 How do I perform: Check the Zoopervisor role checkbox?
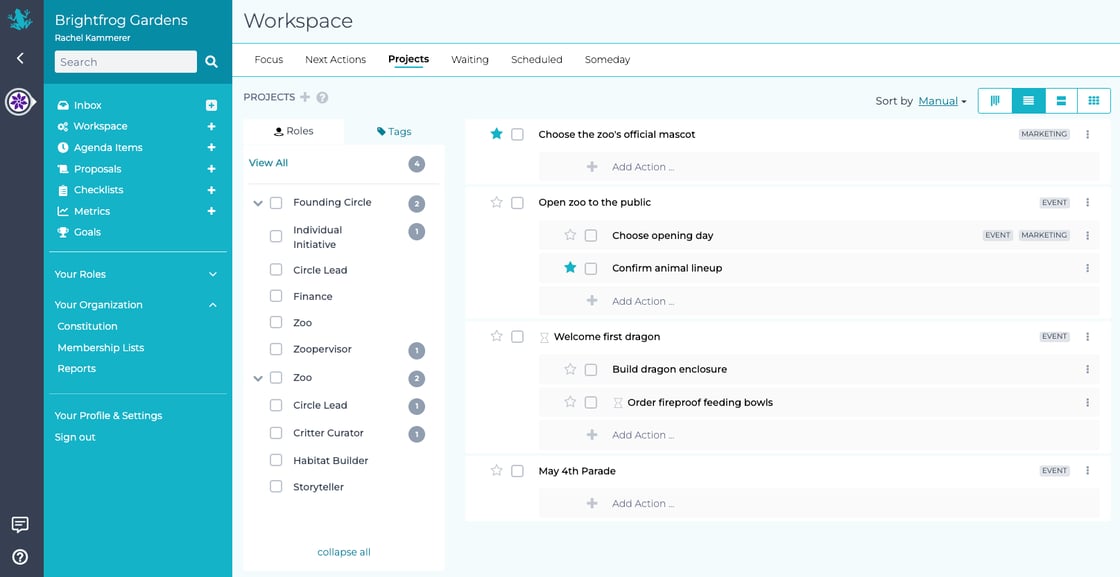click(275, 350)
